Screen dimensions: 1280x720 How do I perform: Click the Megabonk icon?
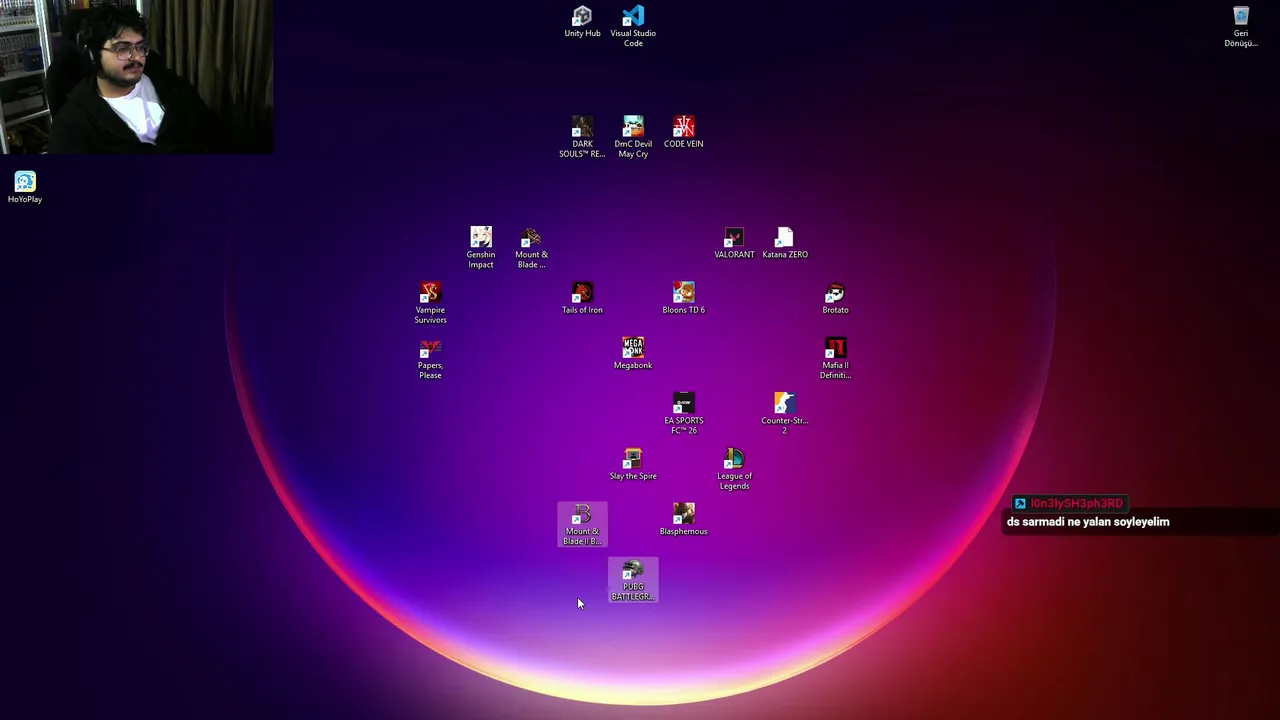click(x=633, y=353)
